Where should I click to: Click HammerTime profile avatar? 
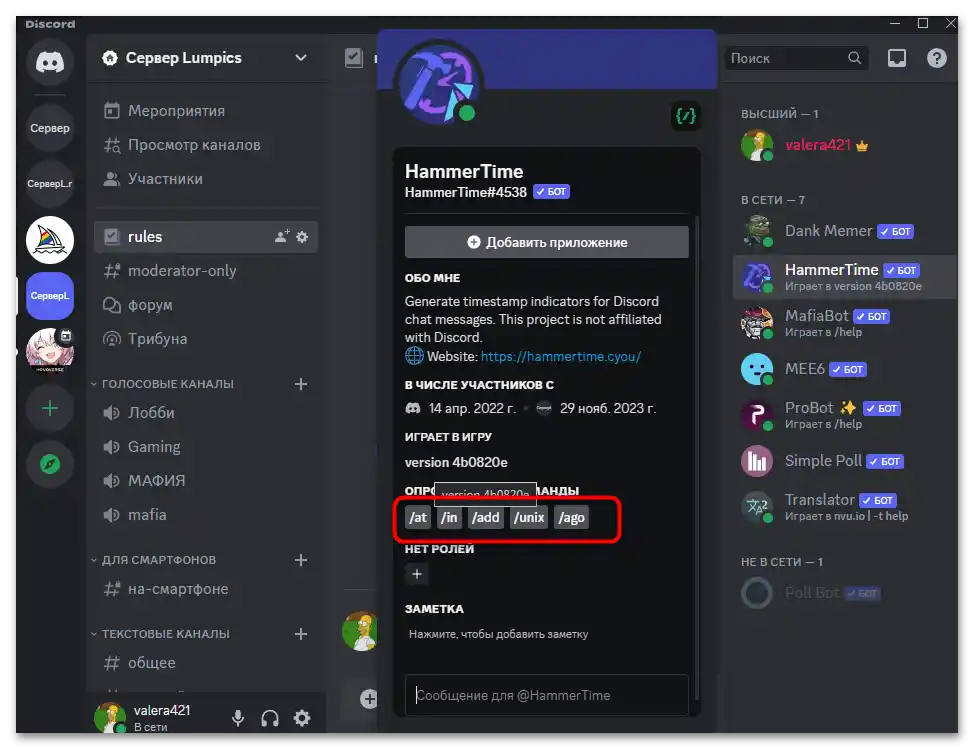point(438,83)
